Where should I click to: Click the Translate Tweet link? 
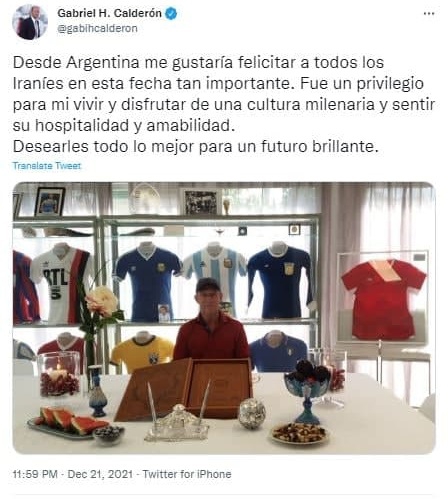pos(47,166)
